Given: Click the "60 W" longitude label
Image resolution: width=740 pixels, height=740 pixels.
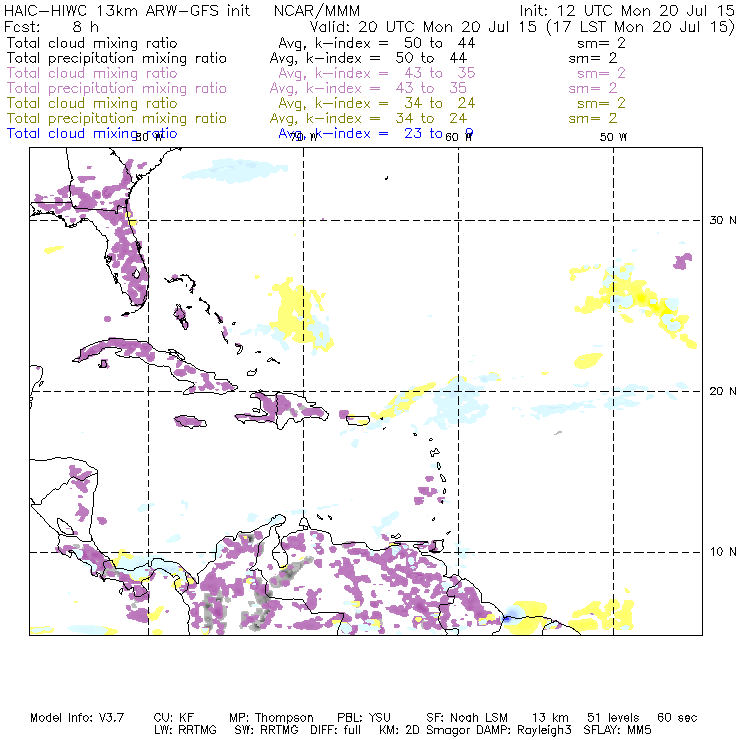Looking at the screenshot, I should (458, 137).
